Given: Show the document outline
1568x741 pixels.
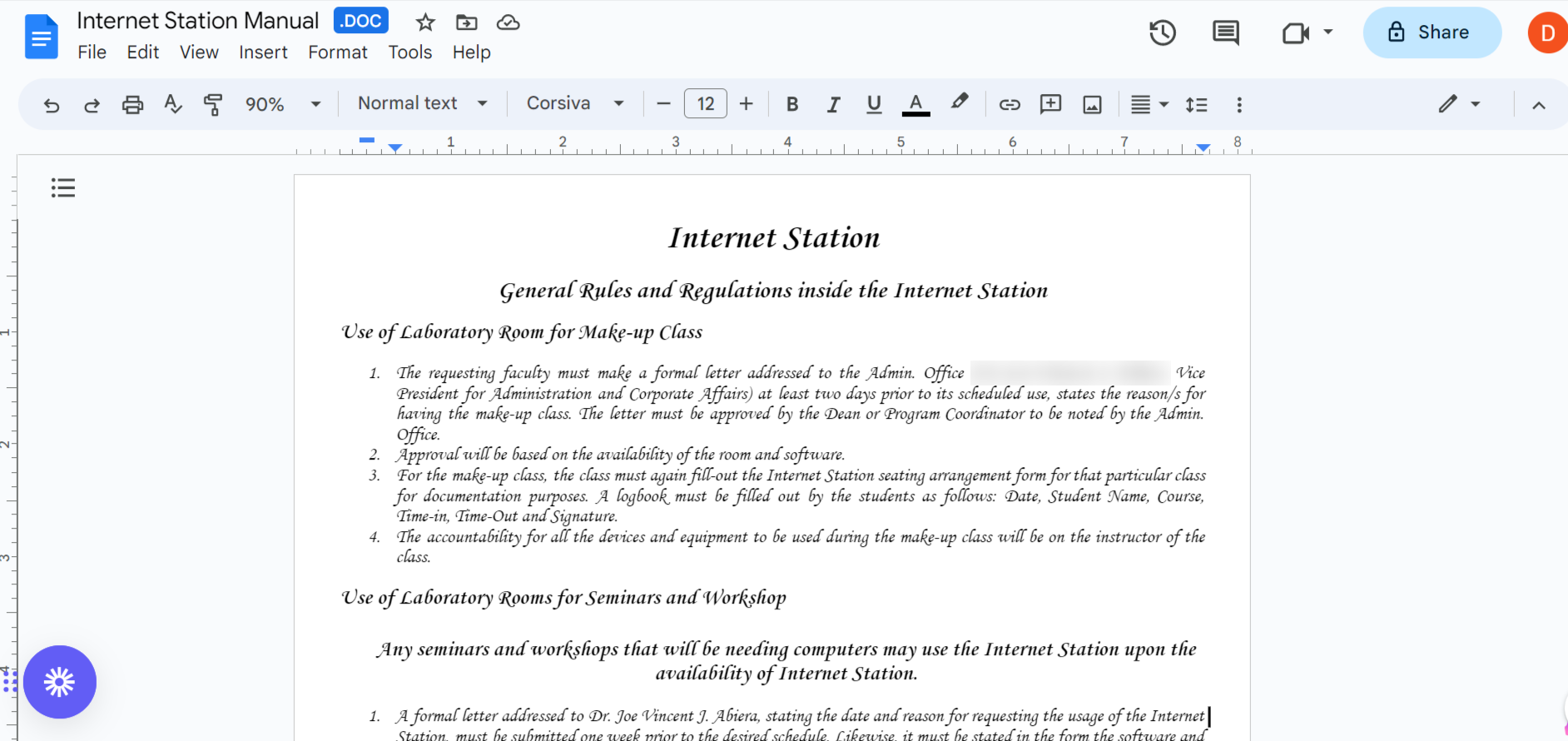Looking at the screenshot, I should point(63,187).
